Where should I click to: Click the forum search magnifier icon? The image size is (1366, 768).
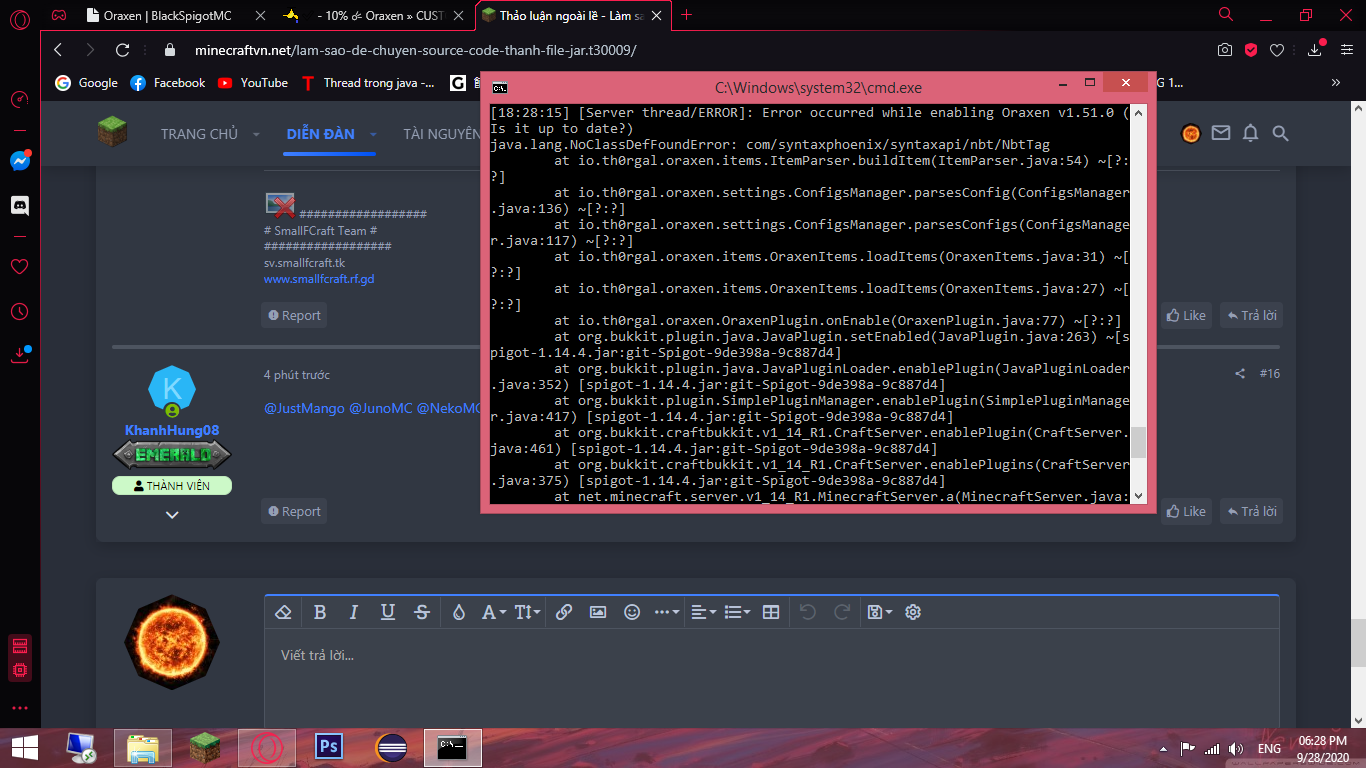(x=1280, y=134)
